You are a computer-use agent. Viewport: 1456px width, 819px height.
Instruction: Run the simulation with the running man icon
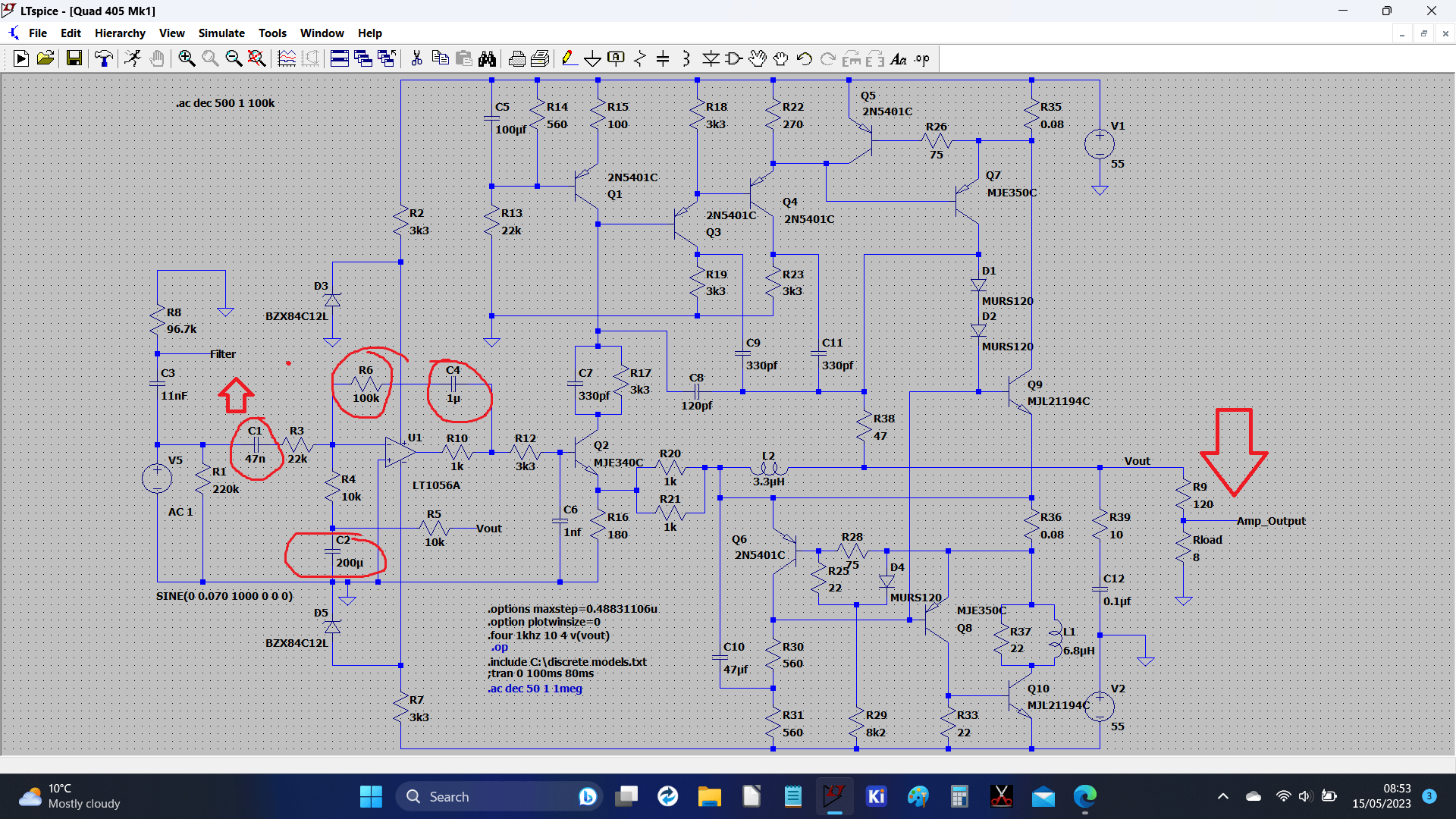133,58
